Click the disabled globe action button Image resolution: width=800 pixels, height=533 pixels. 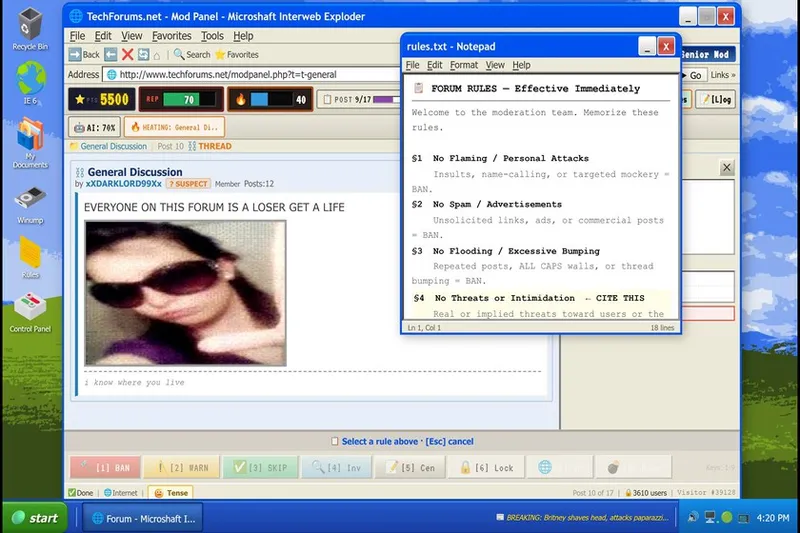560,467
